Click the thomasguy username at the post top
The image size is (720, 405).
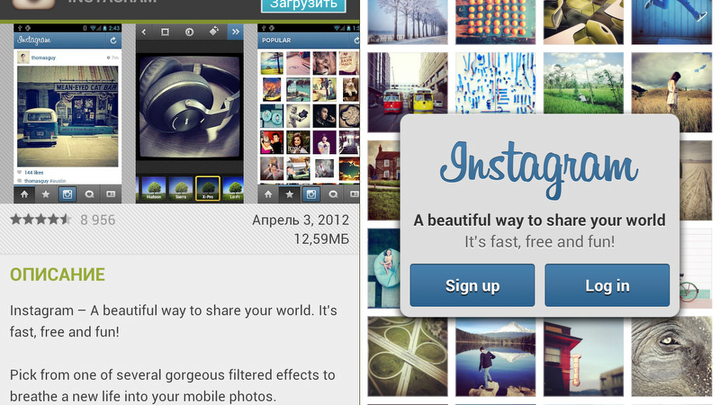click(x=43, y=58)
